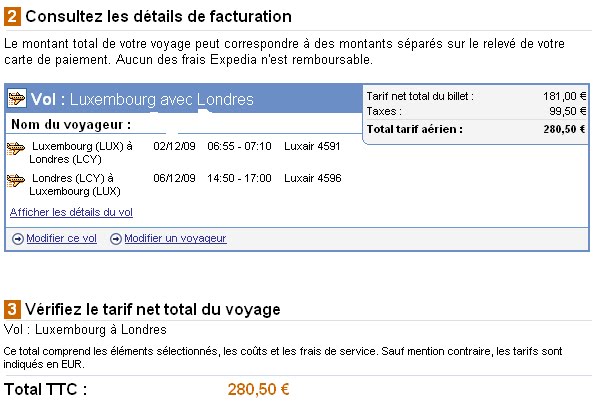
Task: Click the orange step 3 badge
Action: click(x=11, y=309)
